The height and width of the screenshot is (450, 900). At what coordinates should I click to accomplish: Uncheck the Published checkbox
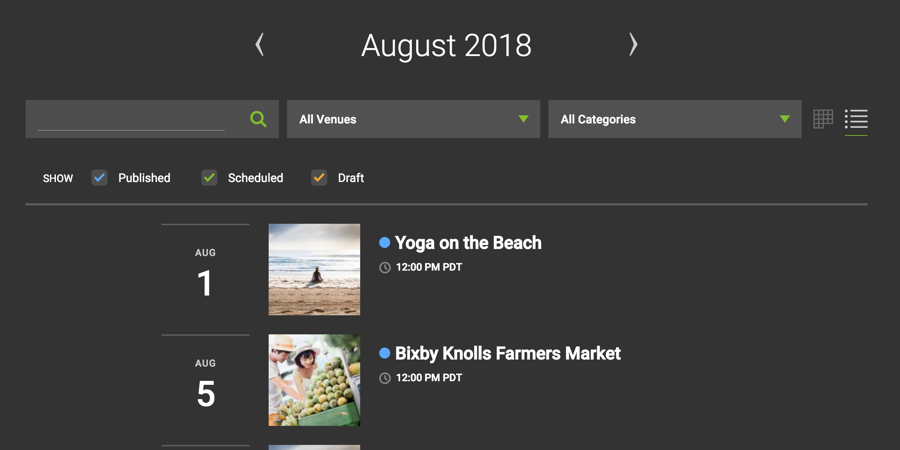tap(99, 178)
